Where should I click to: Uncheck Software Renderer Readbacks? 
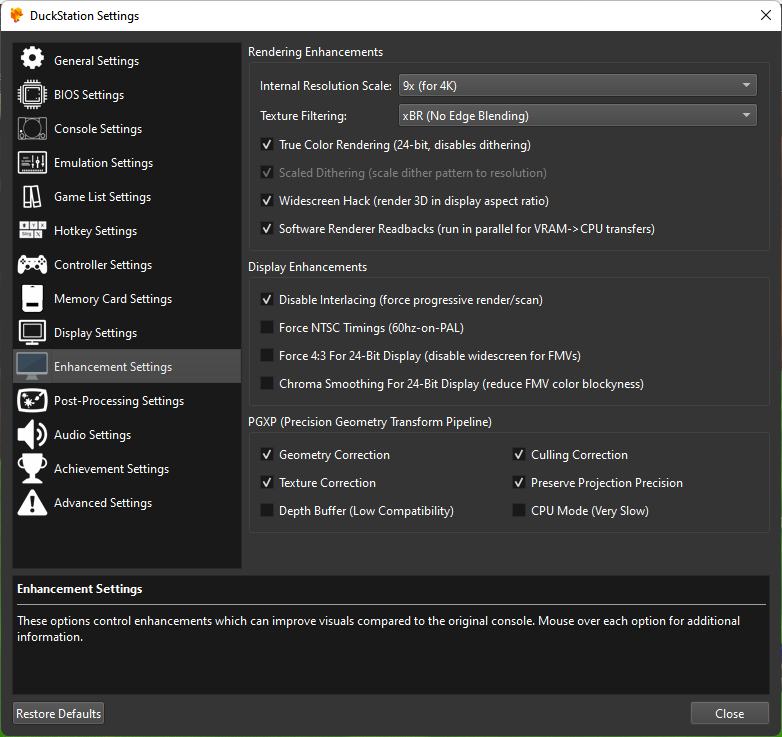tap(267, 228)
